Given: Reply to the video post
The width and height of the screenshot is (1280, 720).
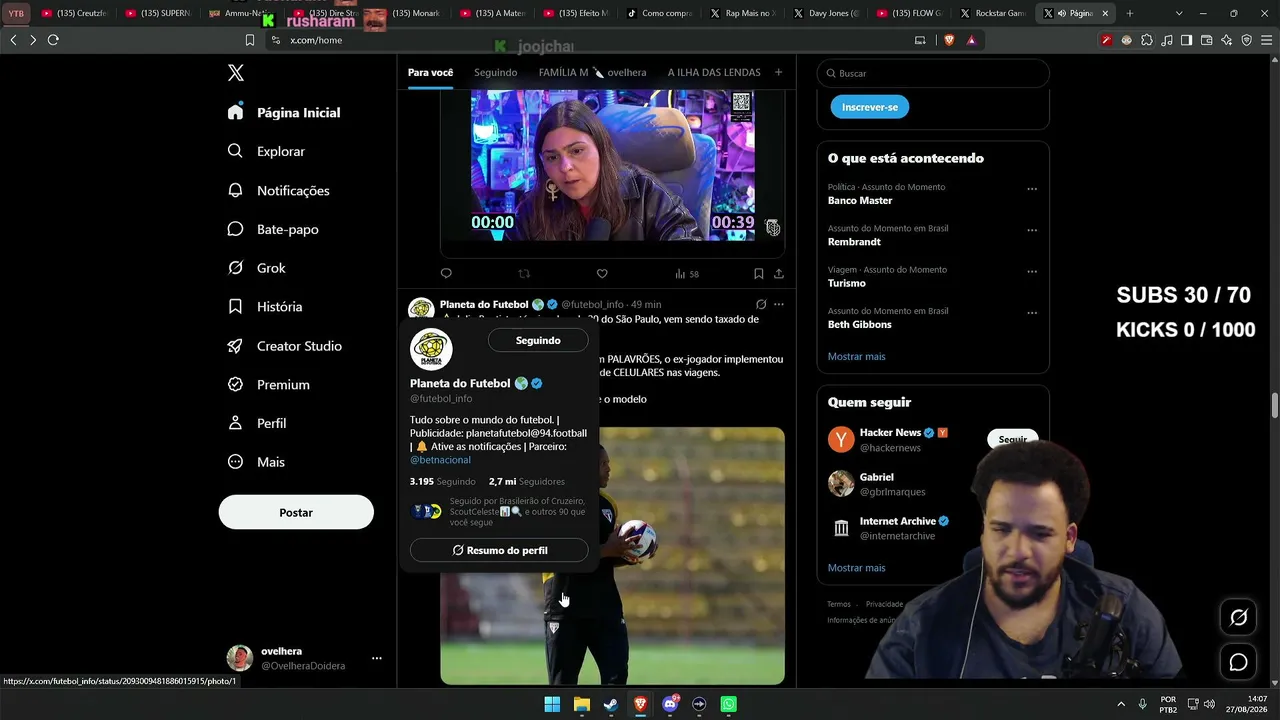Looking at the screenshot, I should [x=446, y=273].
